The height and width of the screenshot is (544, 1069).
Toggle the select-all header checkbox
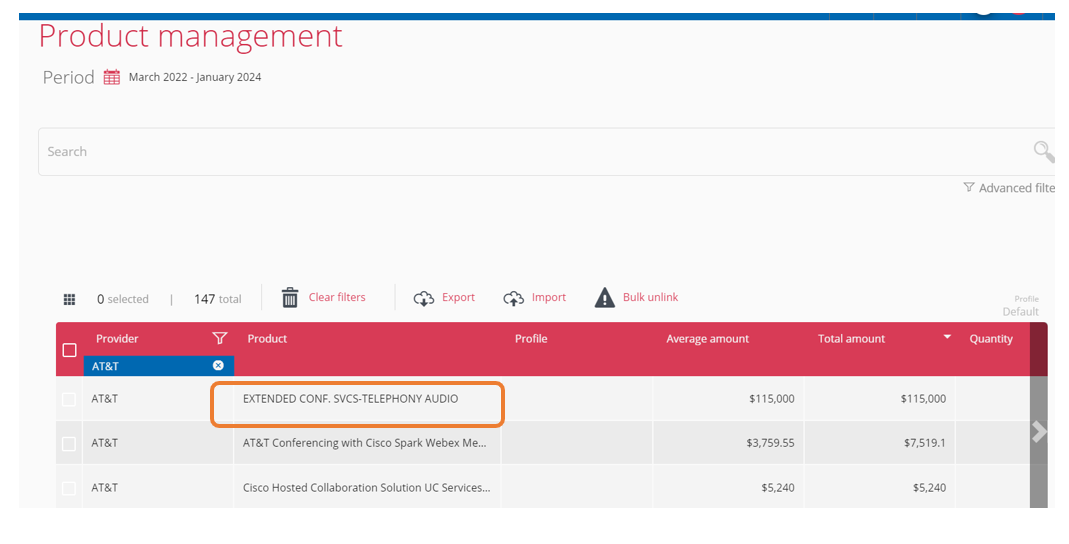(70, 350)
